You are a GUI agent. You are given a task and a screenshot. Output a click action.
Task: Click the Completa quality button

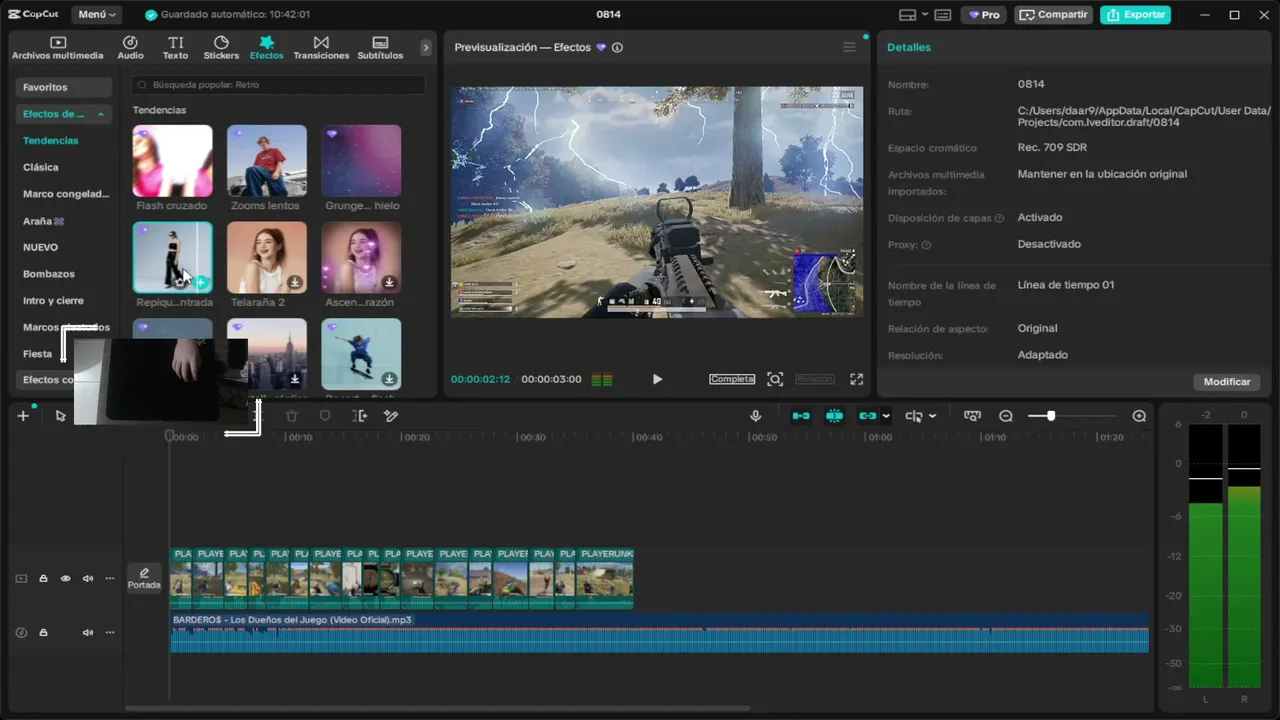point(732,379)
